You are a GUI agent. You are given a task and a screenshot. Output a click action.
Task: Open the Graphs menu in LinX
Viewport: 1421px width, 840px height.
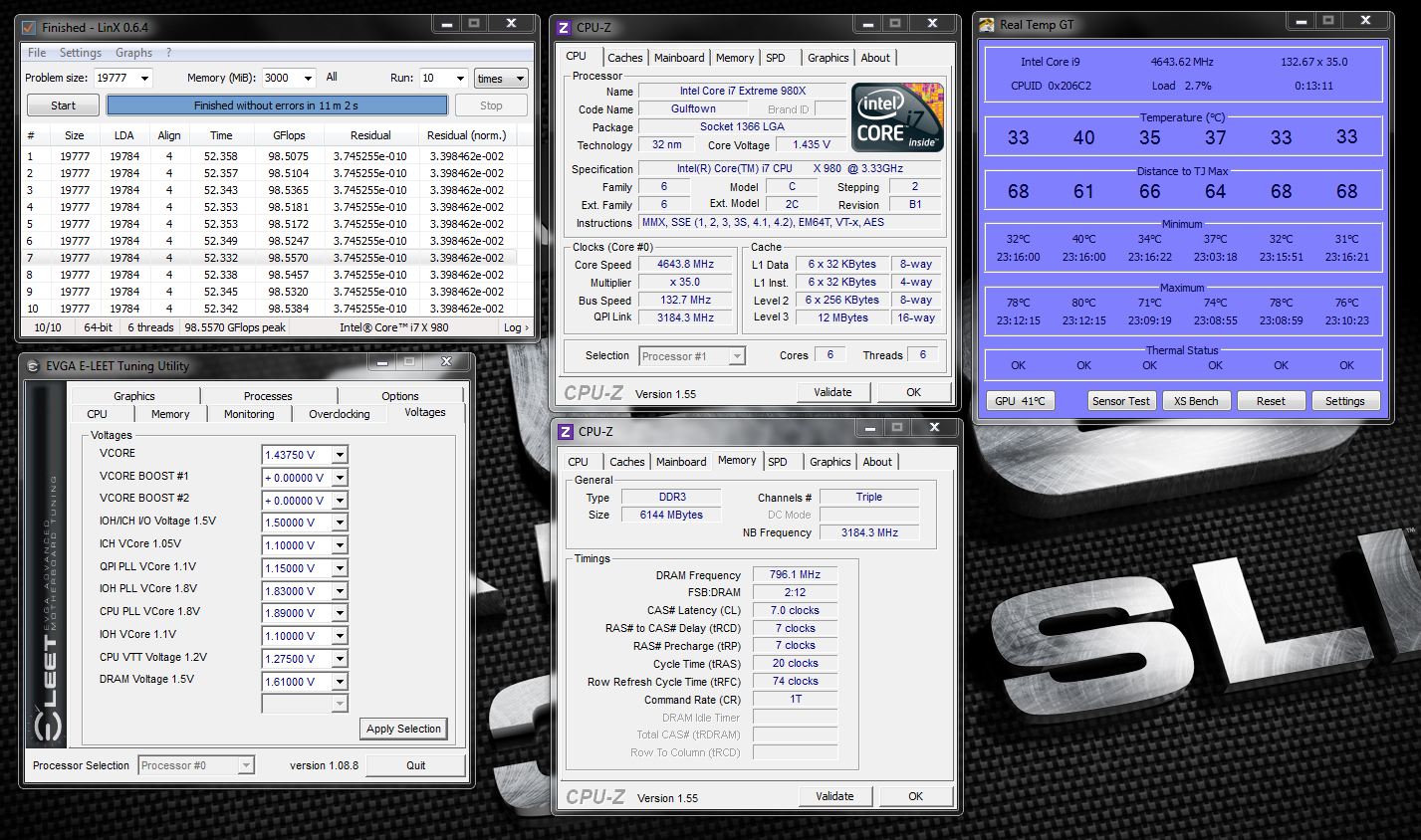pyautogui.click(x=133, y=53)
